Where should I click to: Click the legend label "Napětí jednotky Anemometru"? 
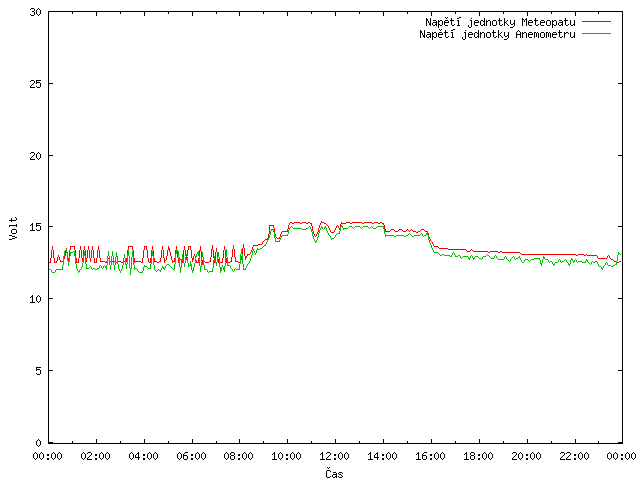pyautogui.click(x=497, y=34)
